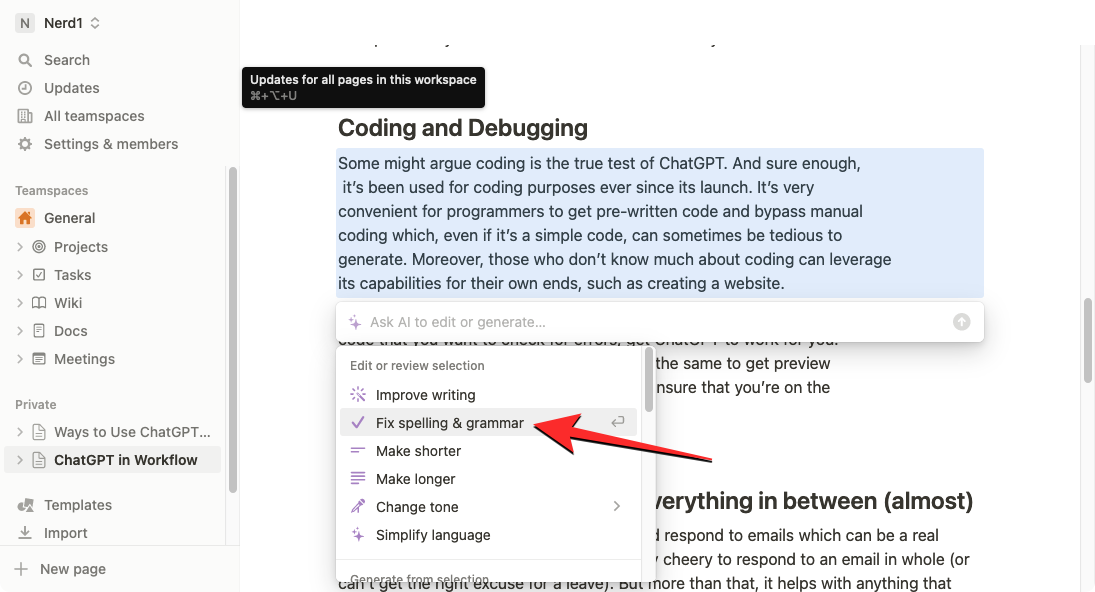The width and height of the screenshot is (1095, 592).
Task: Click the Import download icon
Action: tap(25, 533)
